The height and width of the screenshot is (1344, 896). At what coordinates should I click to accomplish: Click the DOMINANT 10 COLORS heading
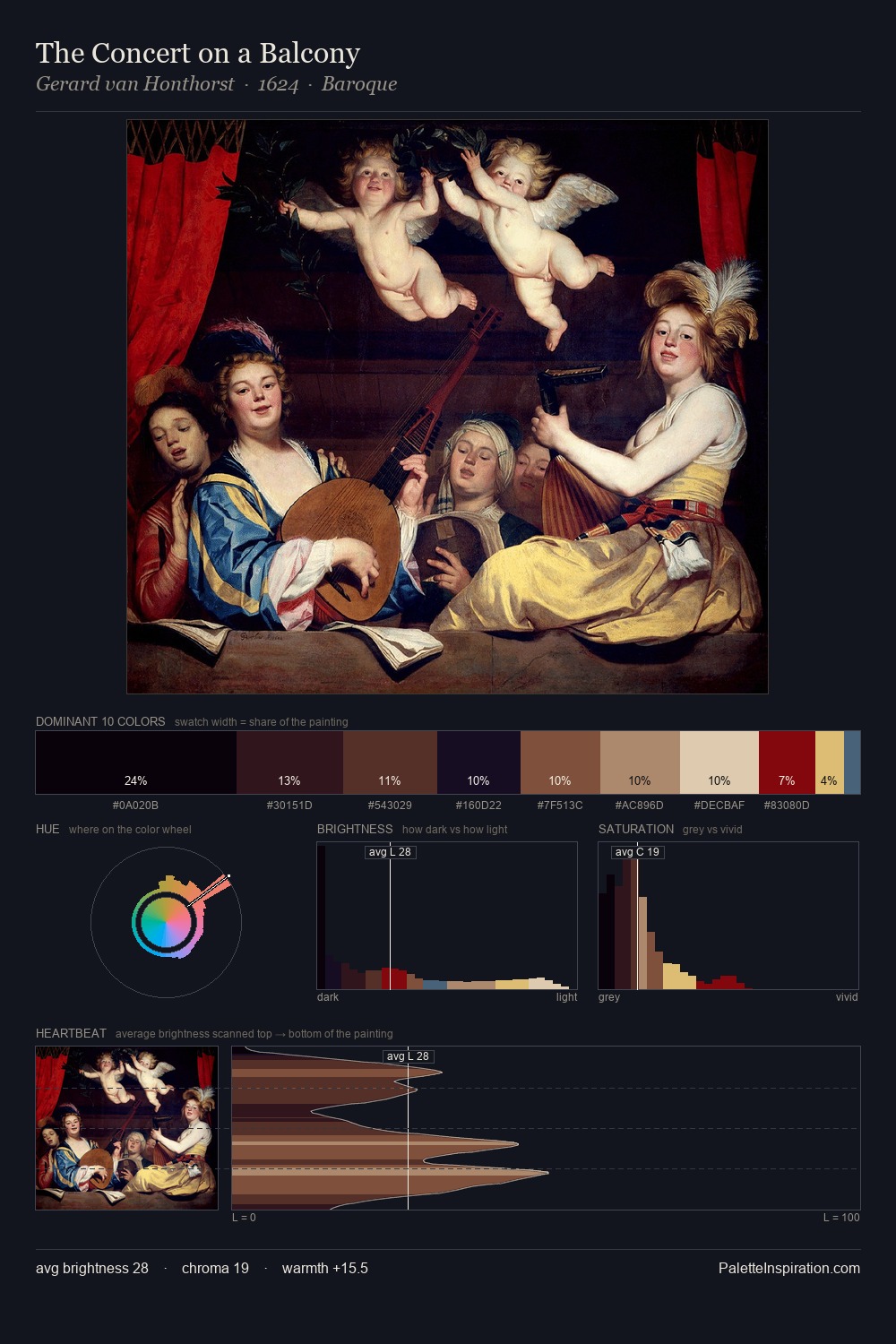click(100, 721)
